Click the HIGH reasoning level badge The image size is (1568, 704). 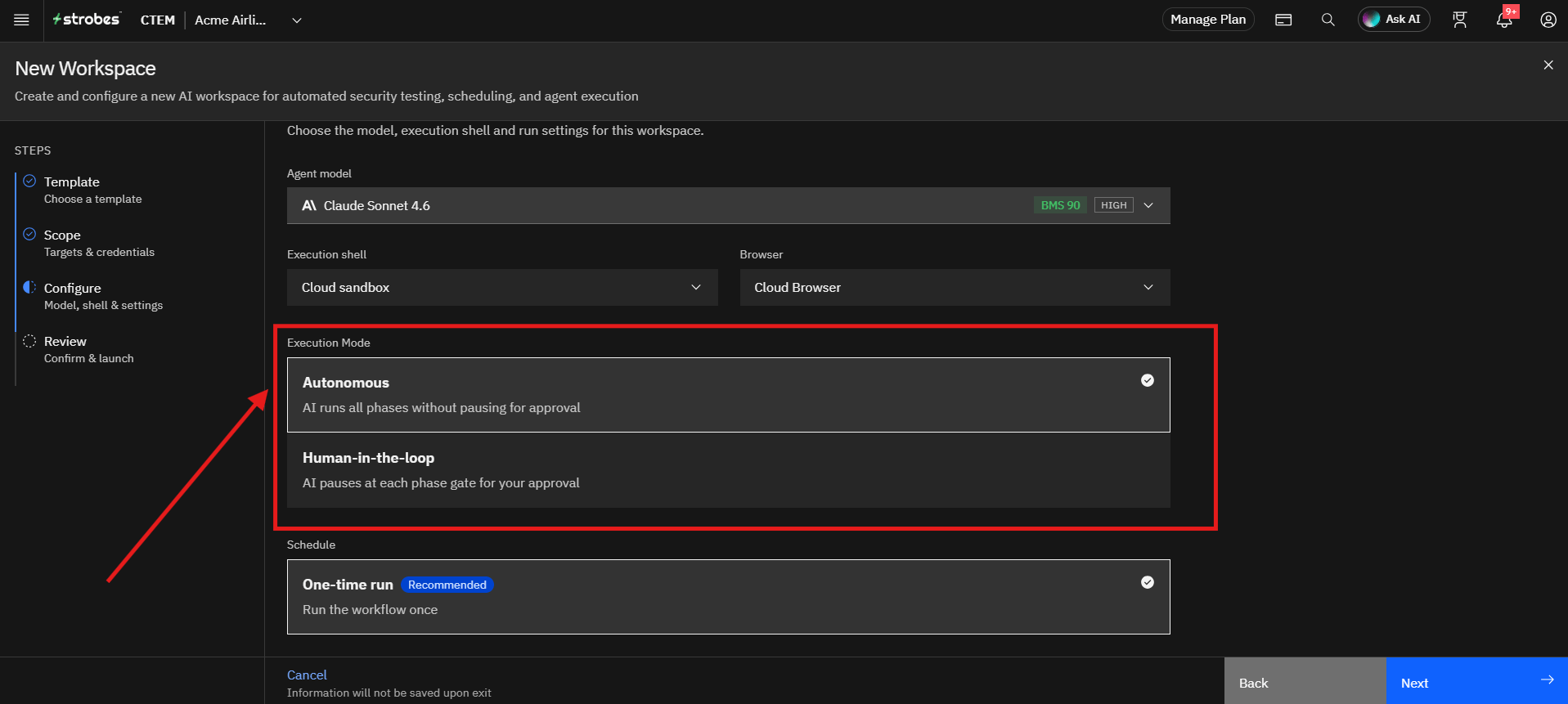pyautogui.click(x=1113, y=205)
